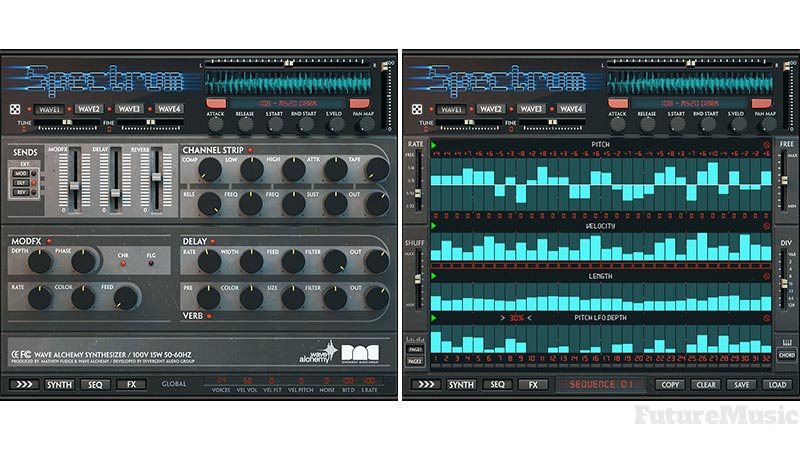The height and width of the screenshot is (450, 800).
Task: Click the dice randomize icon in left window
Action: (15, 109)
